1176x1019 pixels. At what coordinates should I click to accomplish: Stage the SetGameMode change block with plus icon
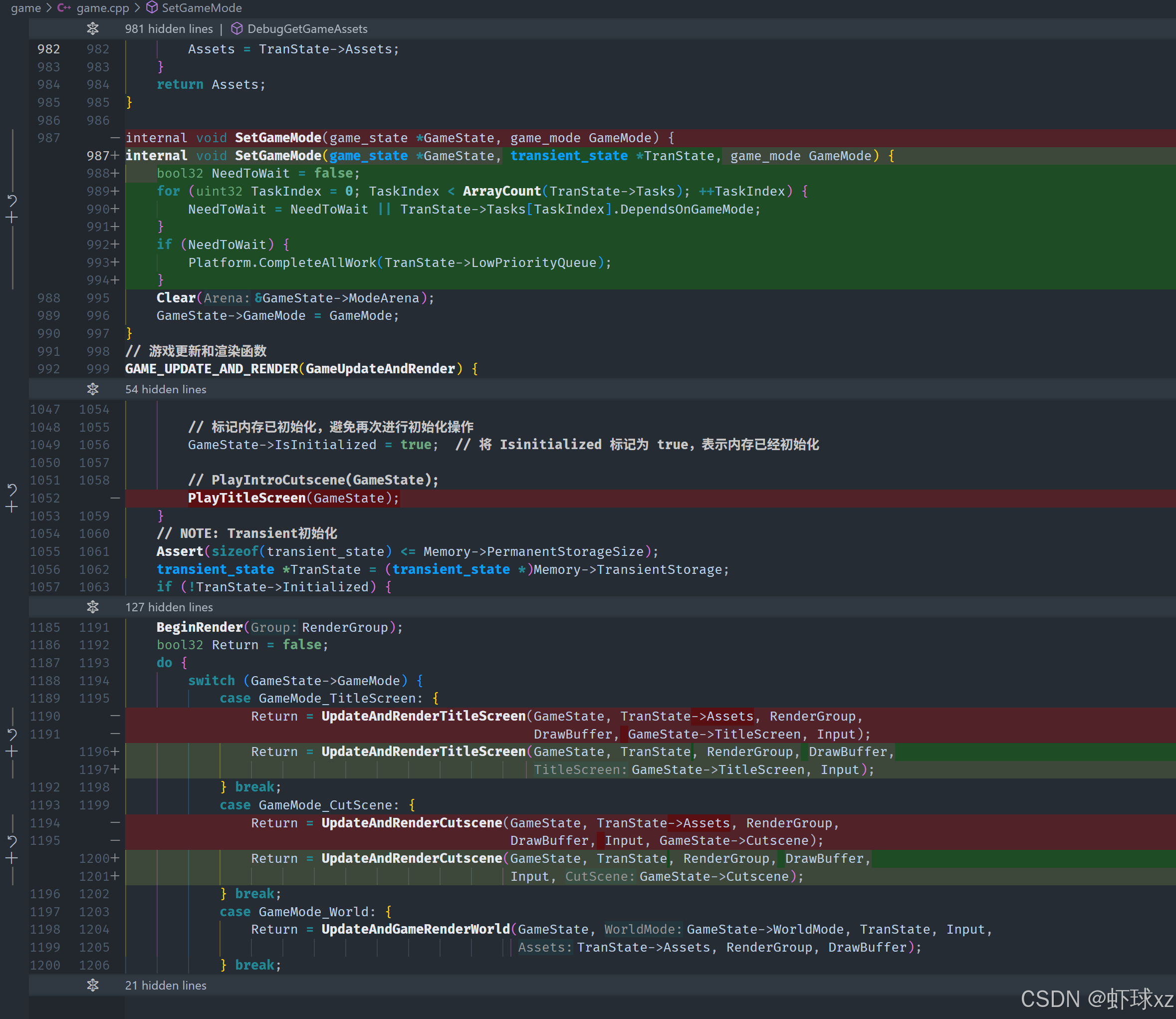(x=12, y=217)
